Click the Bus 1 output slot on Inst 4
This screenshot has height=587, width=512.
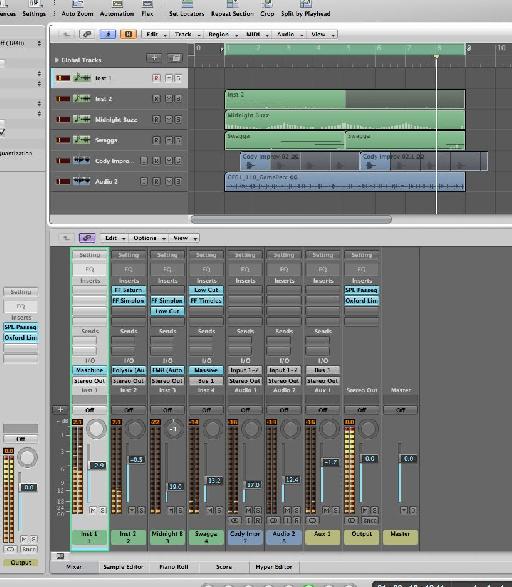[x=206, y=381]
